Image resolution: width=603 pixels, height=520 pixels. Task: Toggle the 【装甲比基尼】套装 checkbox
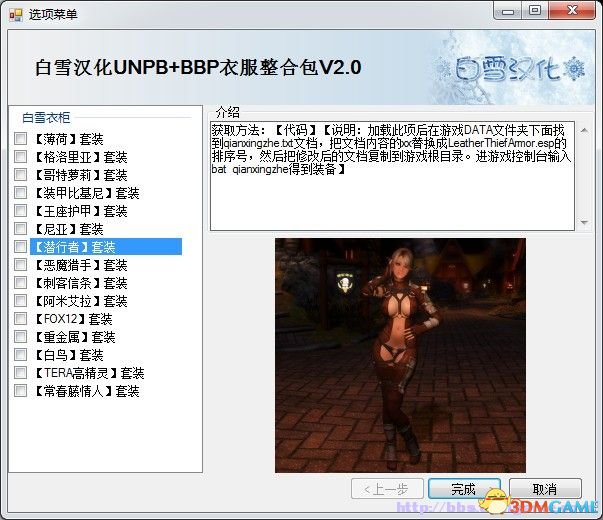tap(20, 193)
